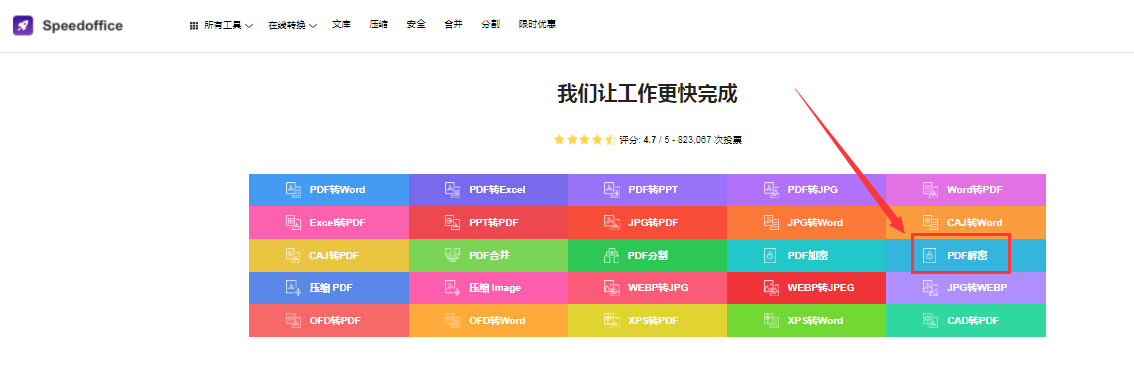
Task: Click the PDF转Excel tile icon
Action: [x=452, y=190]
